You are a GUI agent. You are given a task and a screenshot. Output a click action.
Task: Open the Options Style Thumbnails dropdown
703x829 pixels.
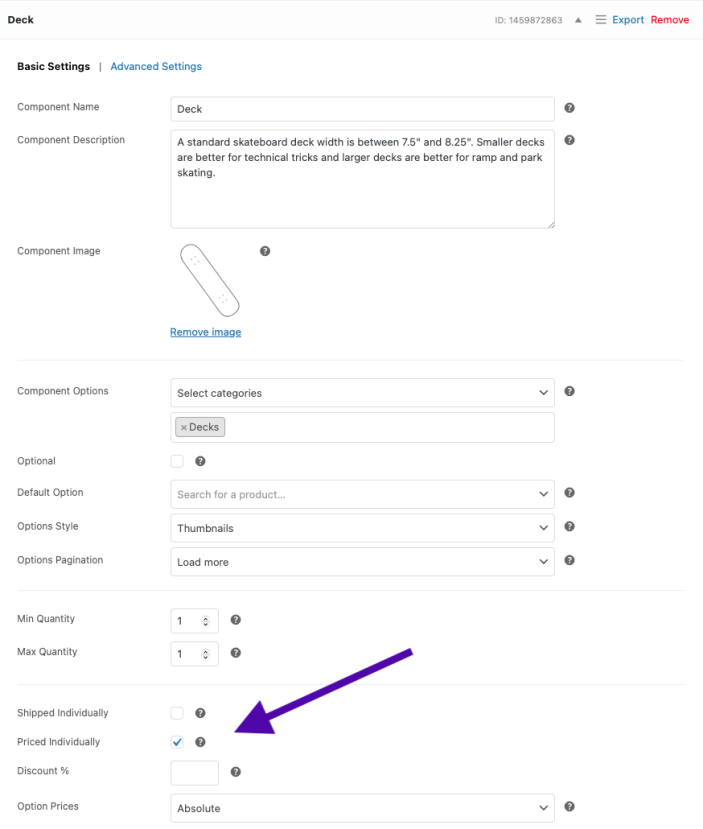click(362, 527)
